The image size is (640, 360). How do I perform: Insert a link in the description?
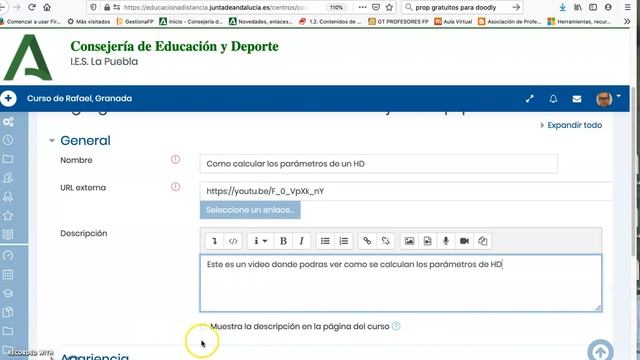coord(367,241)
